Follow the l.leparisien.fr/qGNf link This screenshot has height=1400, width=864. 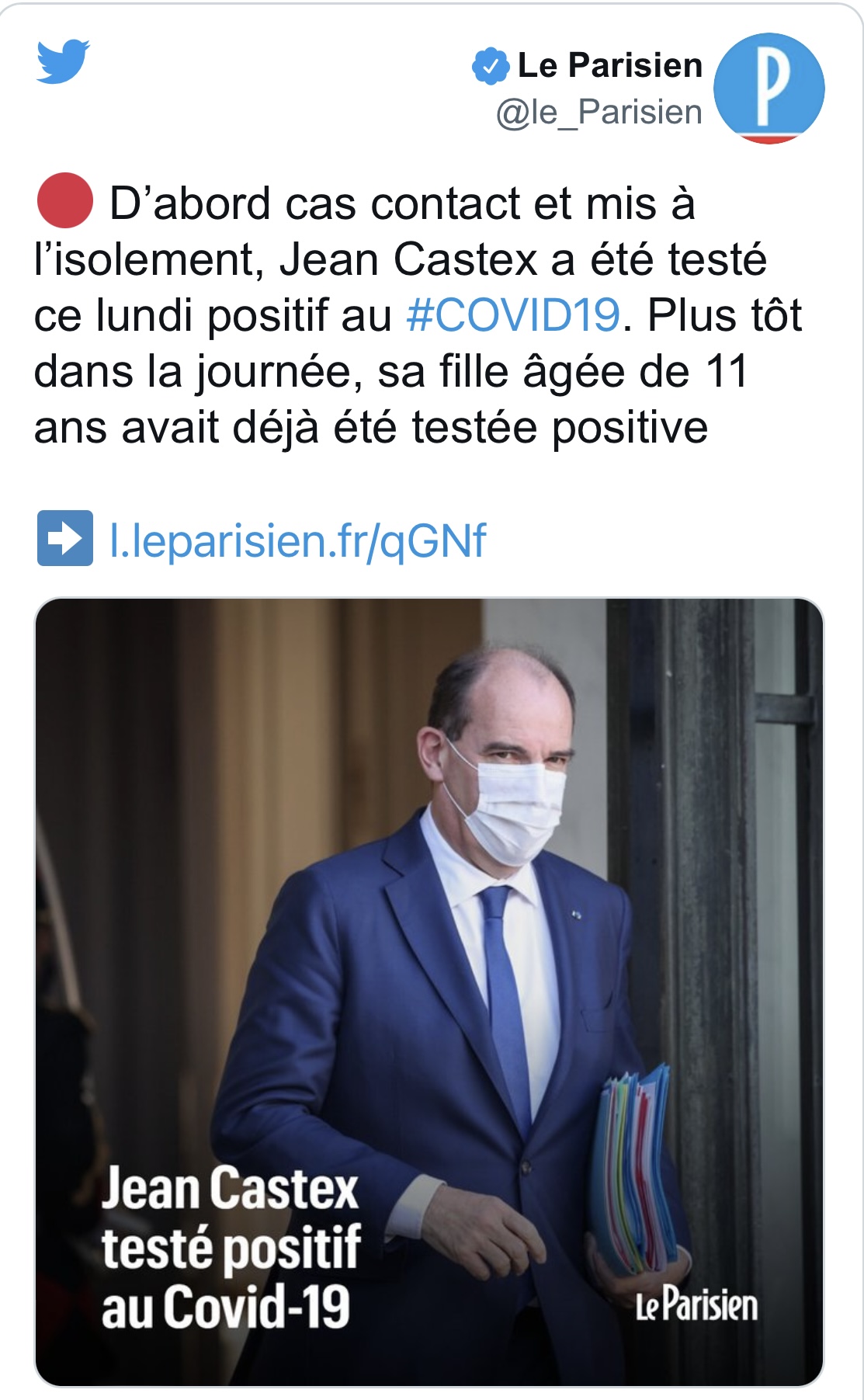[x=299, y=540]
